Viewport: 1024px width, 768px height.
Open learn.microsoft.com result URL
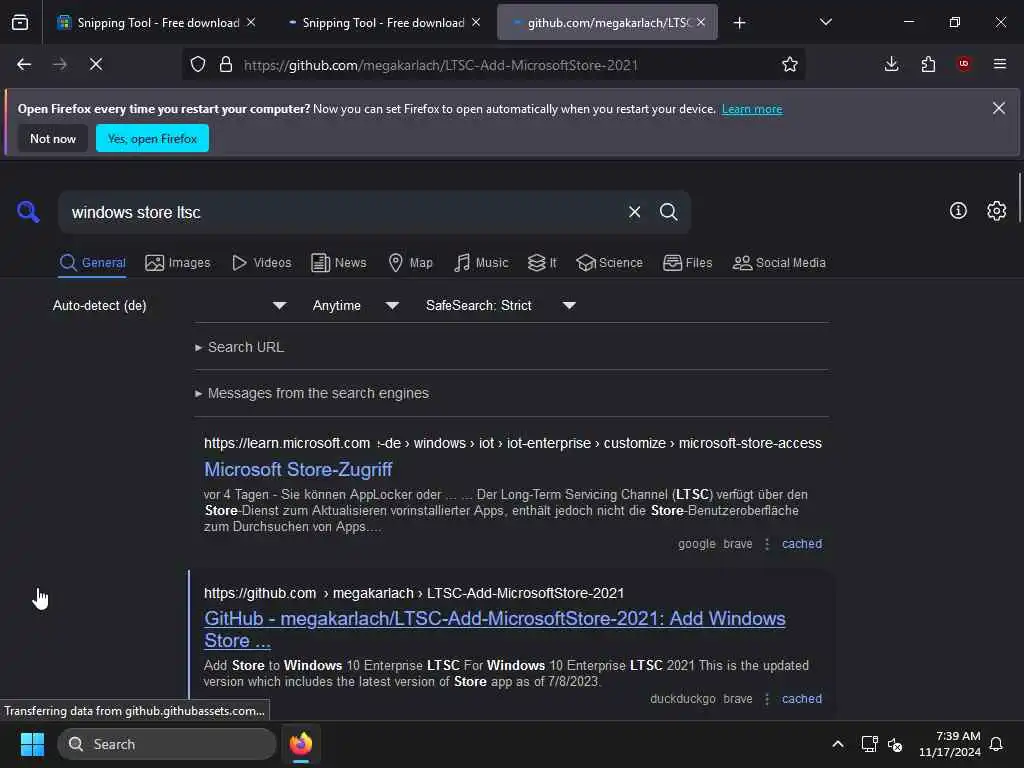coord(513,443)
